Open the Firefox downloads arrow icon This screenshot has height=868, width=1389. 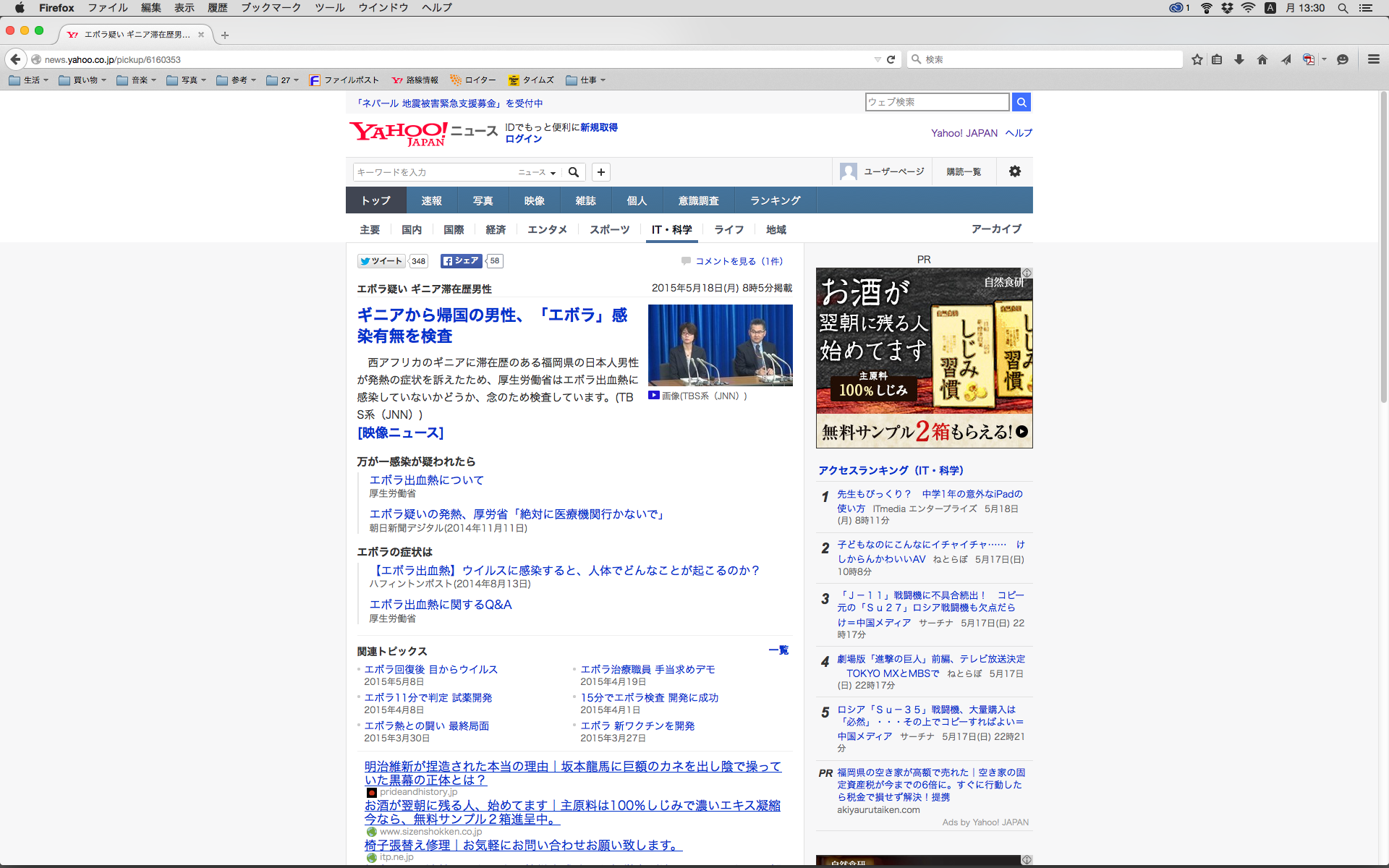(x=1239, y=59)
